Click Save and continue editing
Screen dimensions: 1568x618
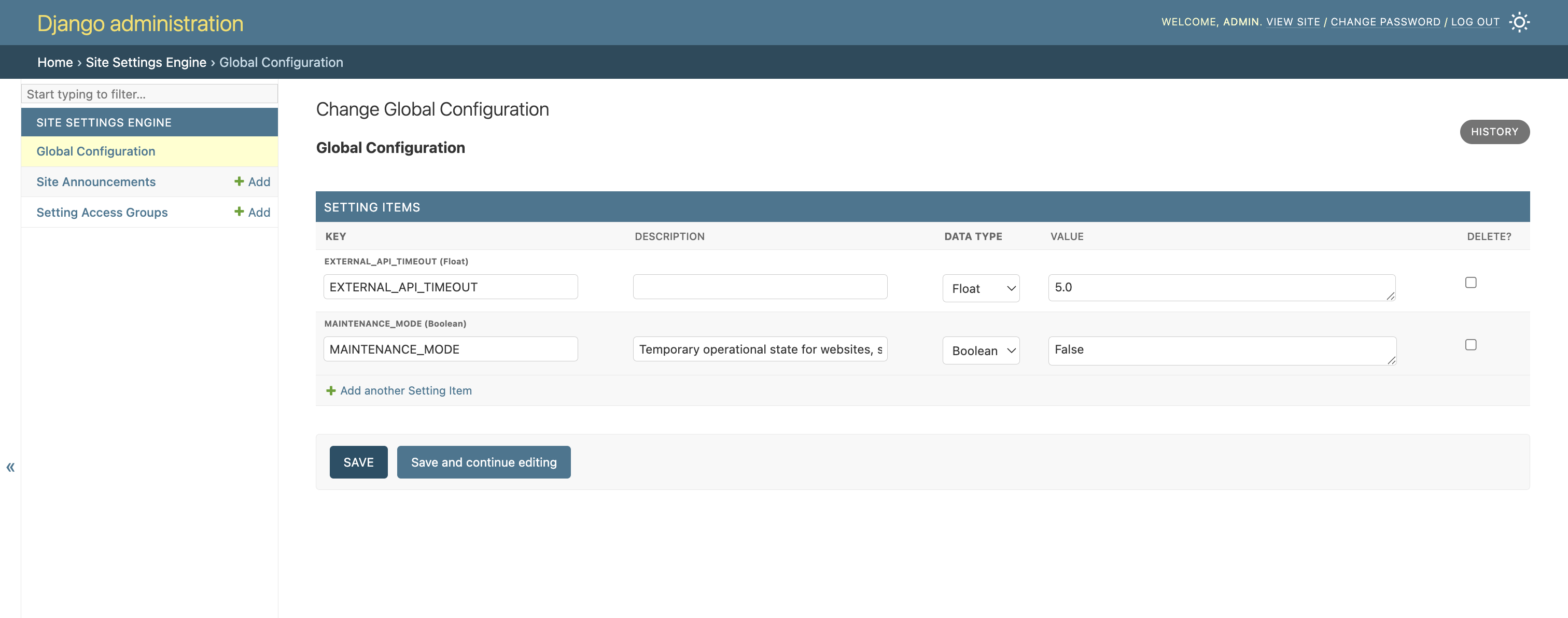click(484, 462)
